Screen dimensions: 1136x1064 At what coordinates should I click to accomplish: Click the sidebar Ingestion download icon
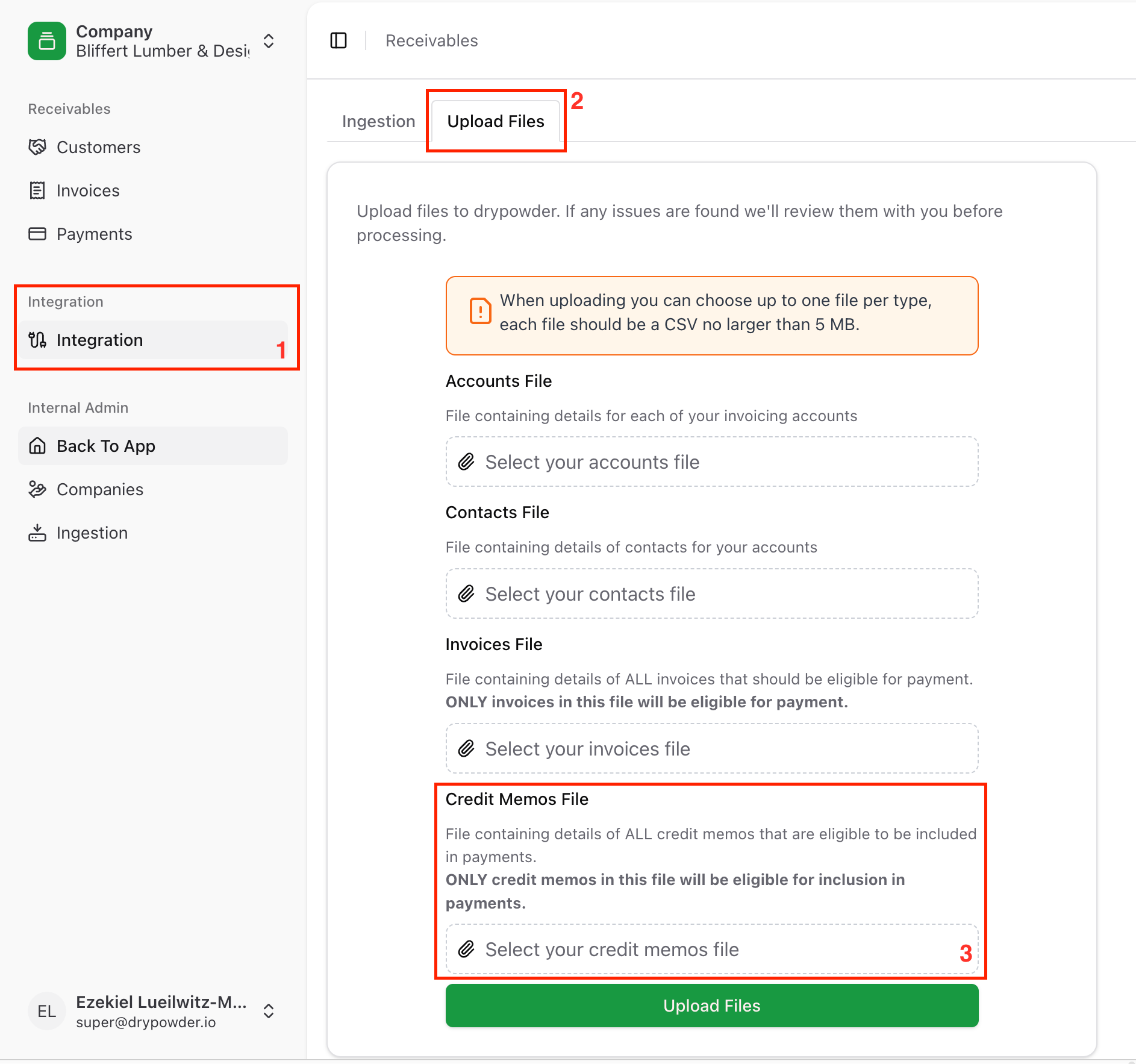tap(37, 533)
